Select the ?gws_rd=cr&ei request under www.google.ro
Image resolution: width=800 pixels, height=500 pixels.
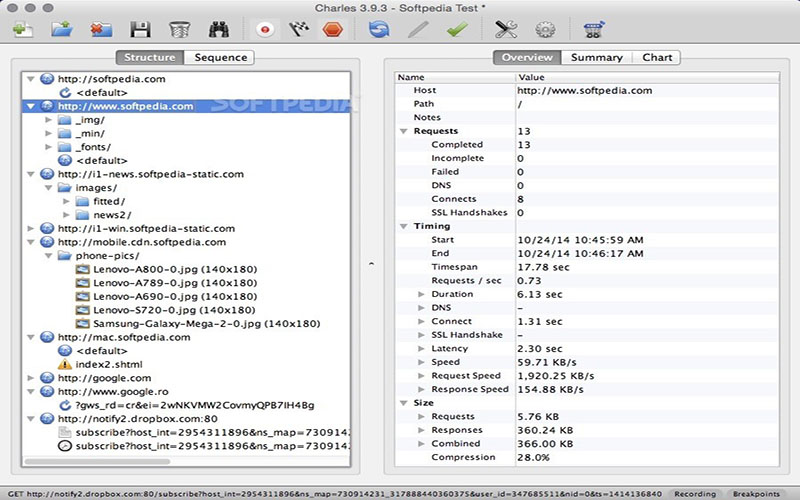click(x=194, y=405)
